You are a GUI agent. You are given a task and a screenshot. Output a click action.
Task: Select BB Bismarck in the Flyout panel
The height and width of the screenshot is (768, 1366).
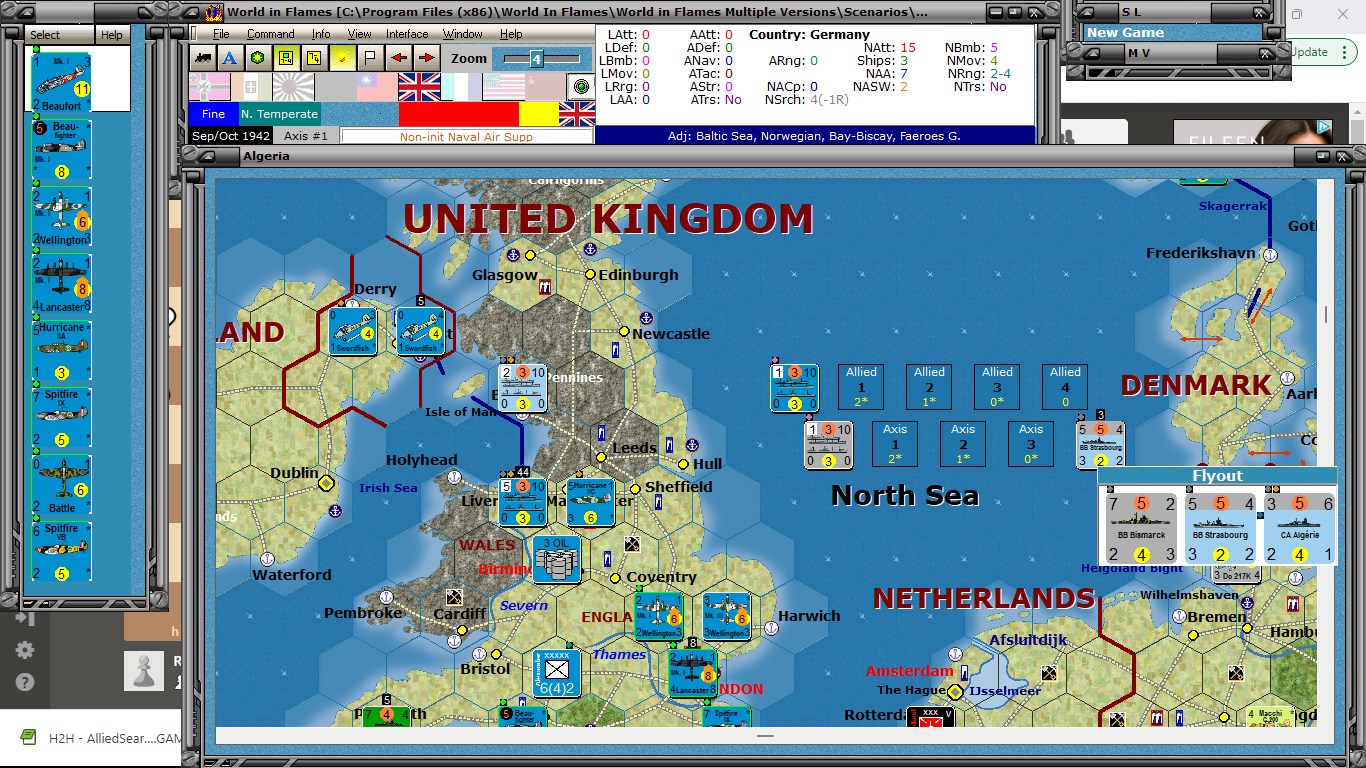point(1142,529)
